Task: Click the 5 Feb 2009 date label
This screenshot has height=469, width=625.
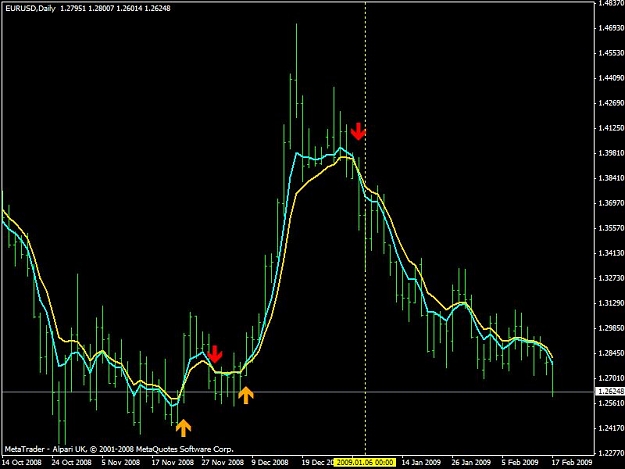Action: point(520,462)
